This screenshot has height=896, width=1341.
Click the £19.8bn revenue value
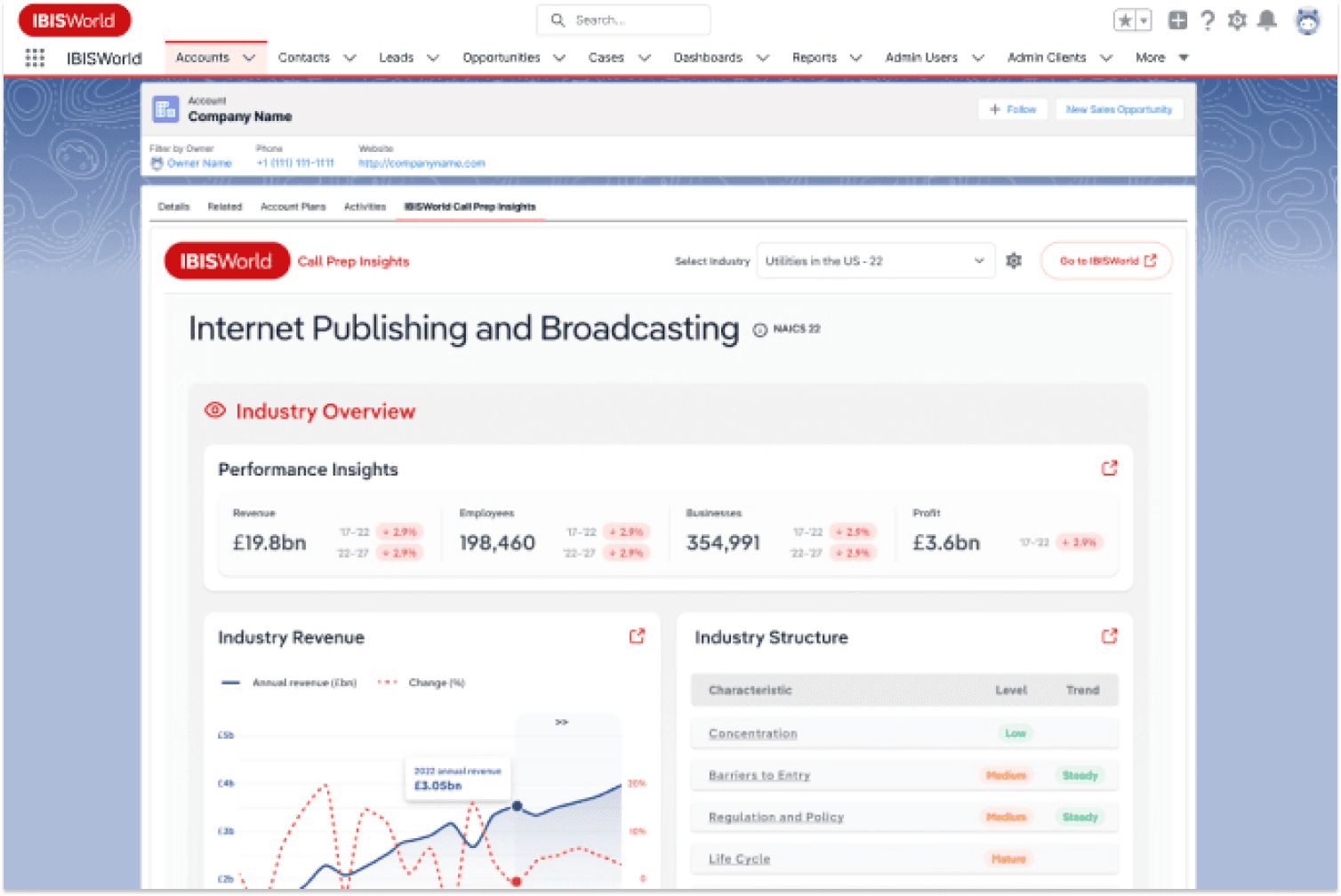(x=269, y=543)
